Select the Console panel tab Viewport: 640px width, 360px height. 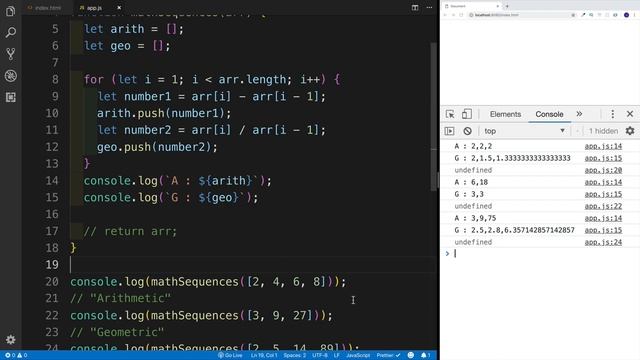point(549,114)
